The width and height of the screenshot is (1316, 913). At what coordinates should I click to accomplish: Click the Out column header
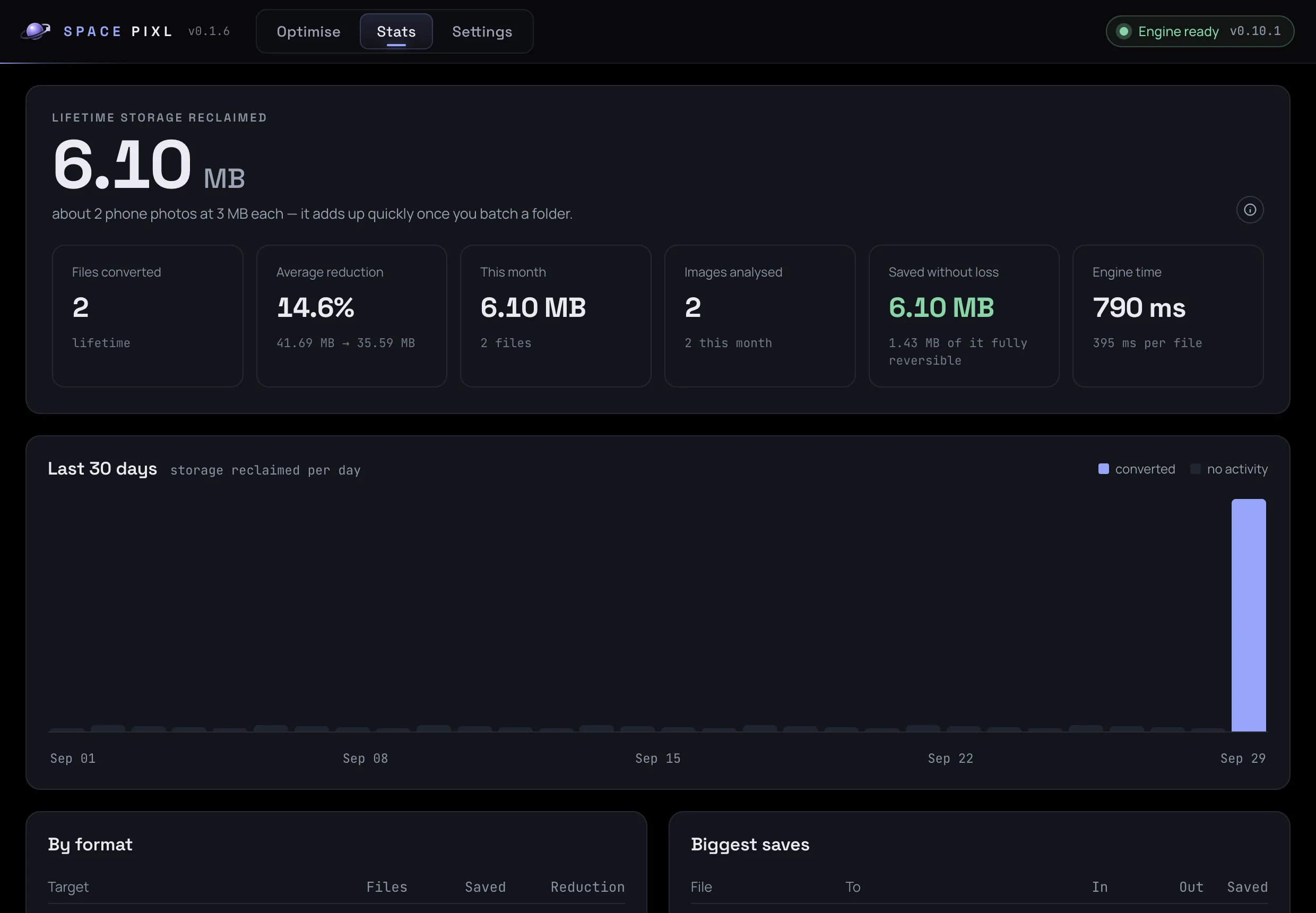point(1191,888)
